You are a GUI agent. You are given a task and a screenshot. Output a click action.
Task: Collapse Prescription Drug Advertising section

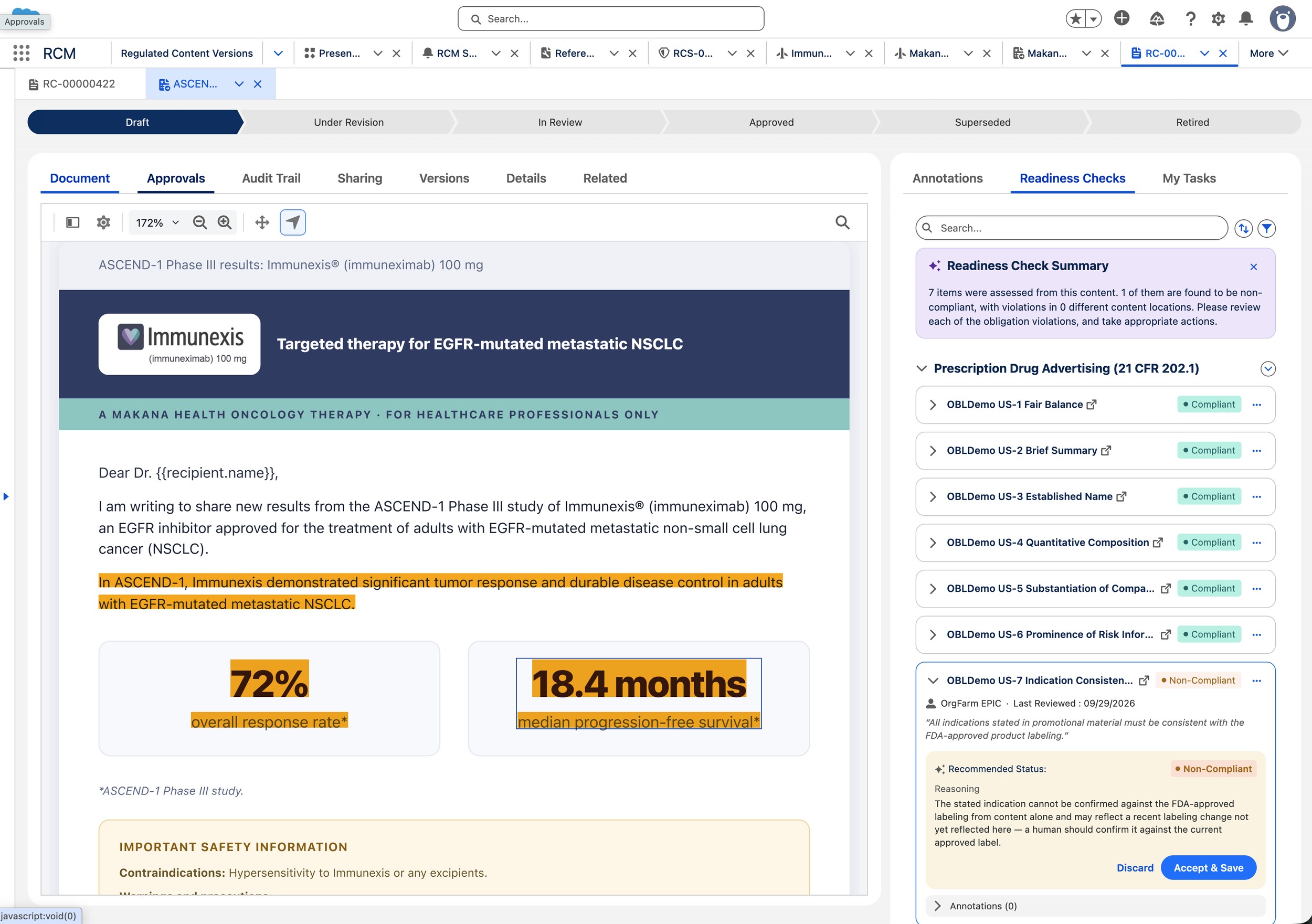(921, 368)
